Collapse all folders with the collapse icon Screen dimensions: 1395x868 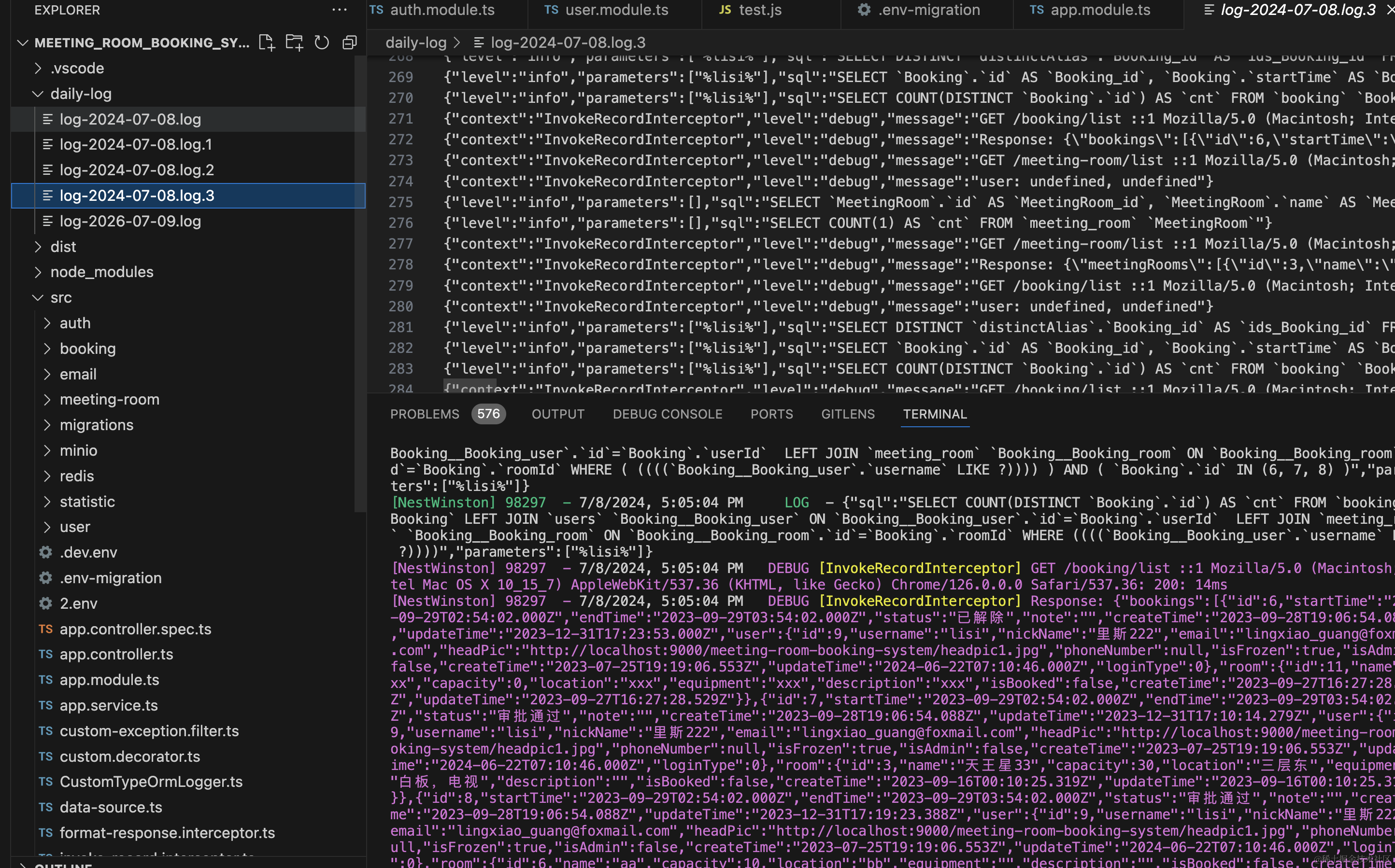click(349, 42)
